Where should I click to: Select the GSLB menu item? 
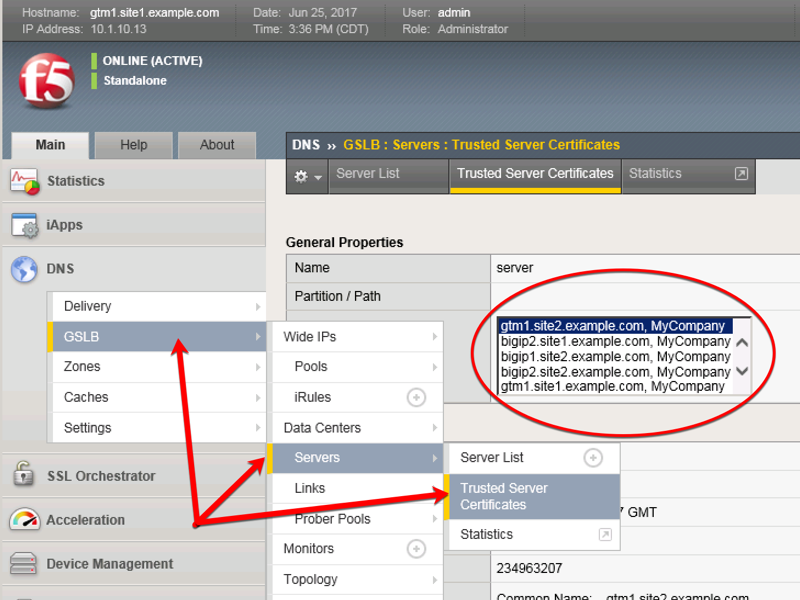[x=159, y=337]
